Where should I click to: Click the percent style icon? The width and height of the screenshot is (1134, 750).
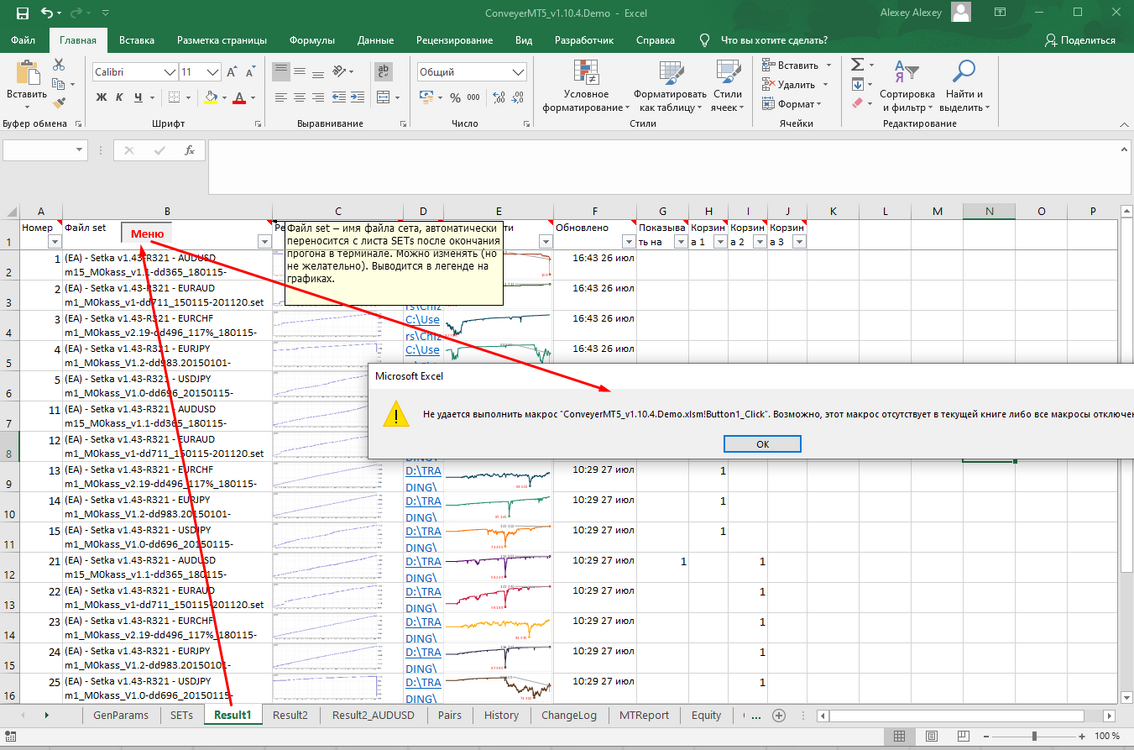point(455,97)
